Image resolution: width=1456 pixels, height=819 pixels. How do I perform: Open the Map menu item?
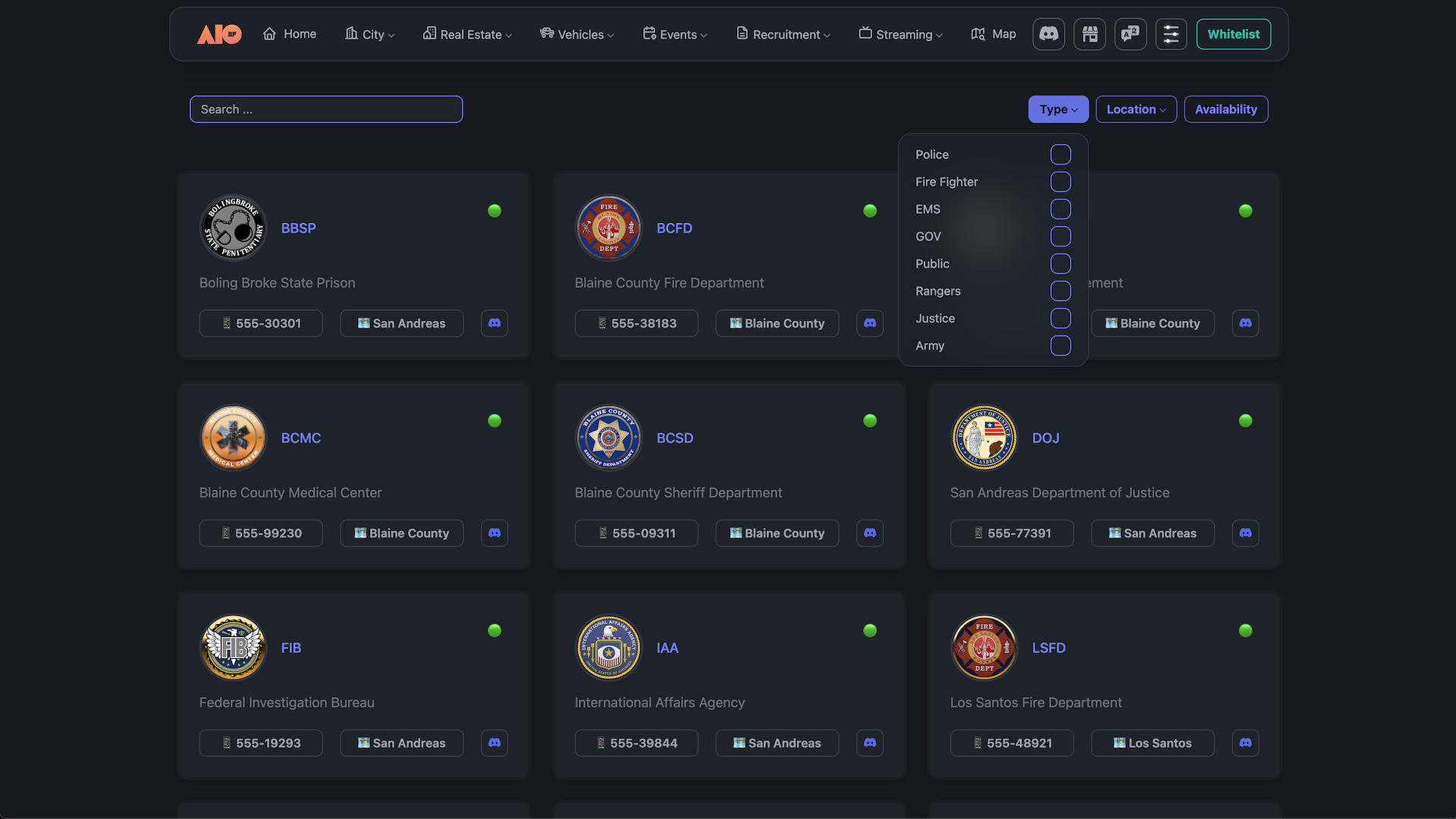993,34
